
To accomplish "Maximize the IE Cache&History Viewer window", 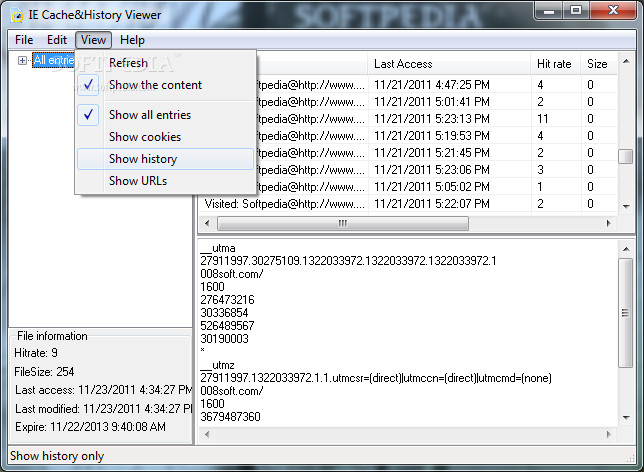I will [x=576, y=11].
